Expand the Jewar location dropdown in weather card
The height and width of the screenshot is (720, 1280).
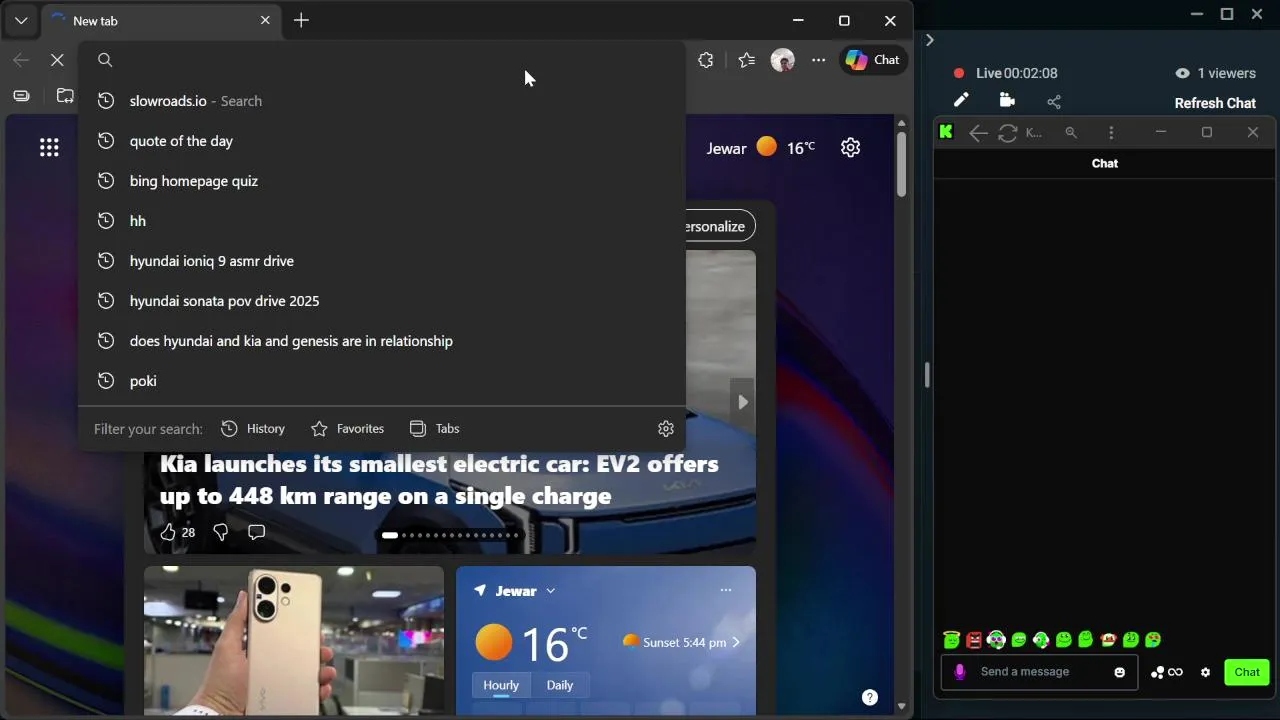[550, 591]
